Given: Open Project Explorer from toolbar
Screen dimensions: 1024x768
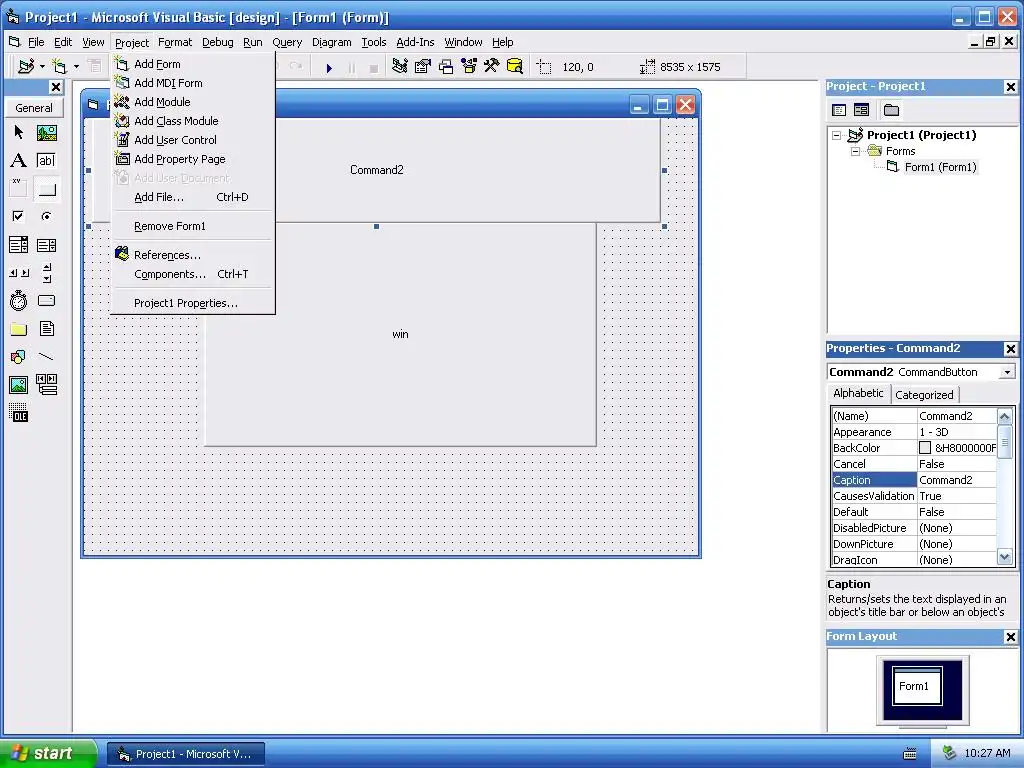Looking at the screenshot, I should tap(400, 67).
